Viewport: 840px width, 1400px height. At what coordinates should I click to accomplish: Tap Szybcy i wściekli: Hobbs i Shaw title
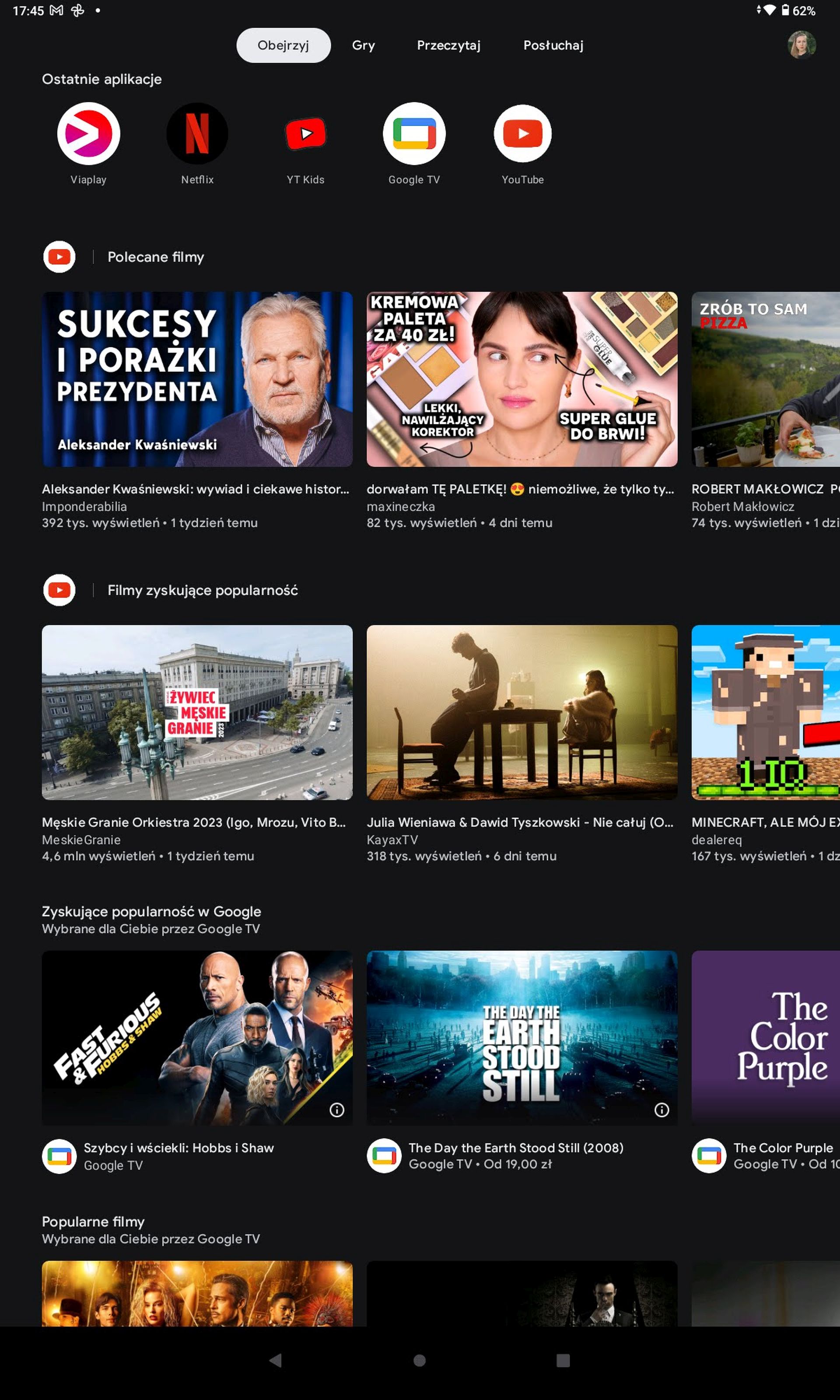click(x=179, y=1148)
